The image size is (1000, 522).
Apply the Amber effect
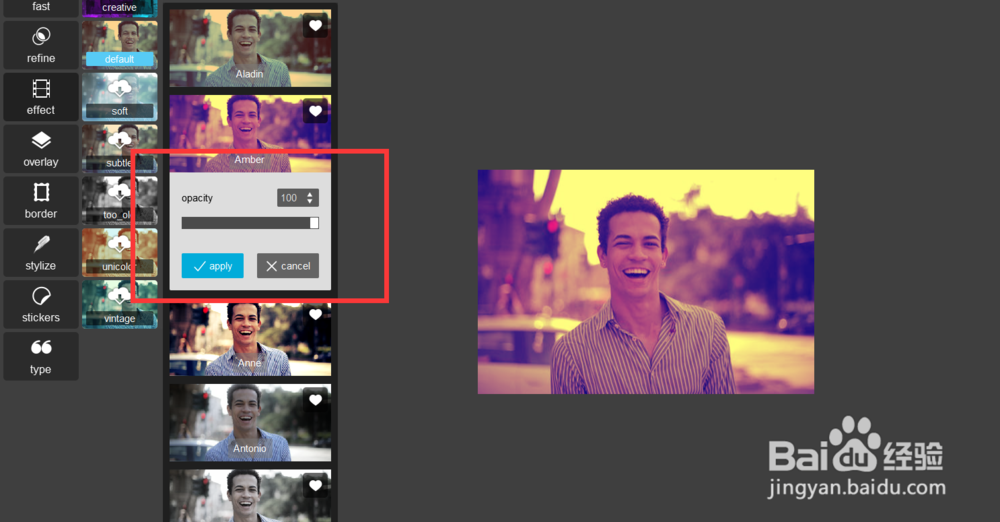point(212,265)
